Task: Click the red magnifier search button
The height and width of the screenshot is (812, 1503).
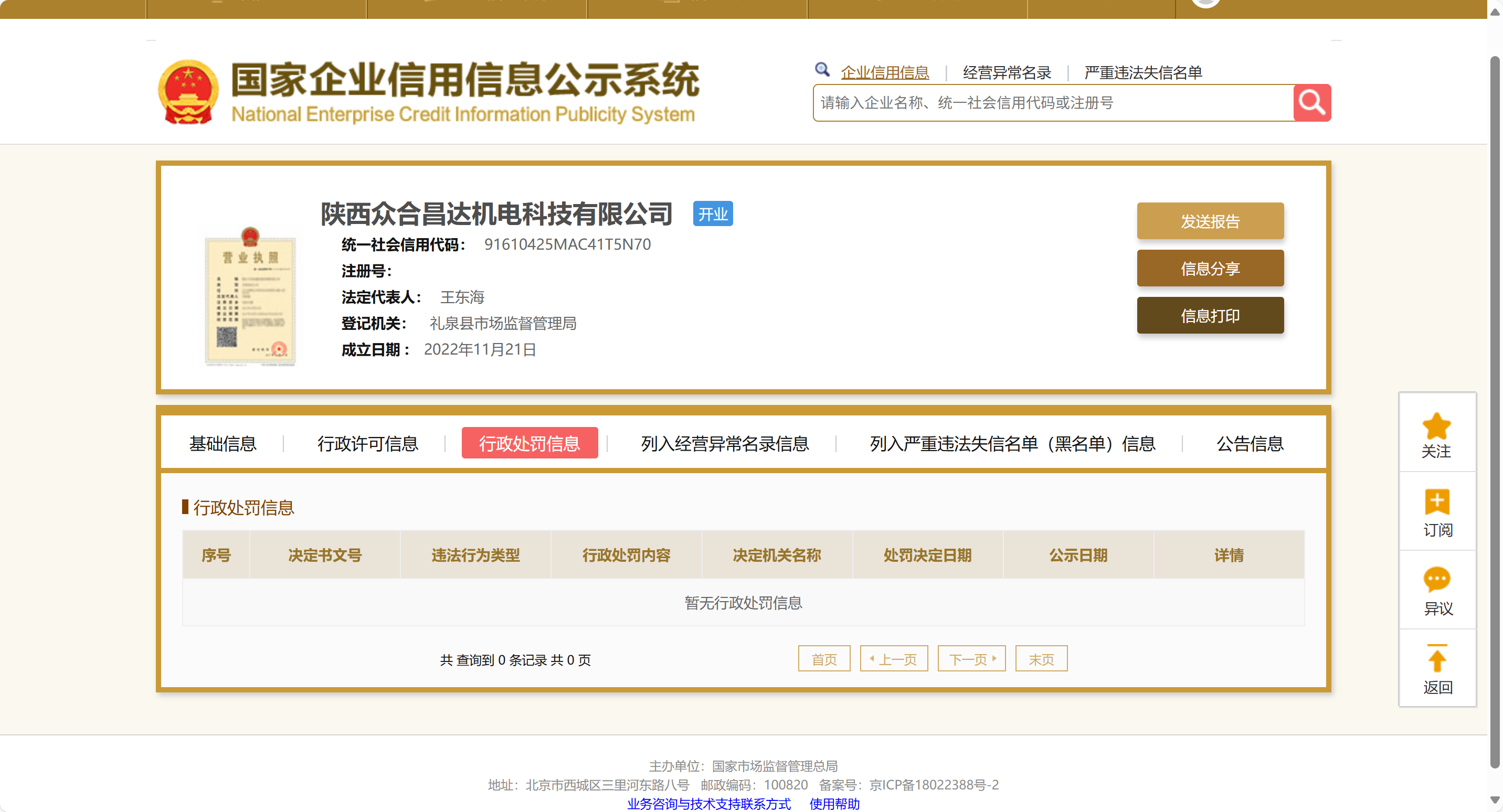Action: pos(1311,103)
